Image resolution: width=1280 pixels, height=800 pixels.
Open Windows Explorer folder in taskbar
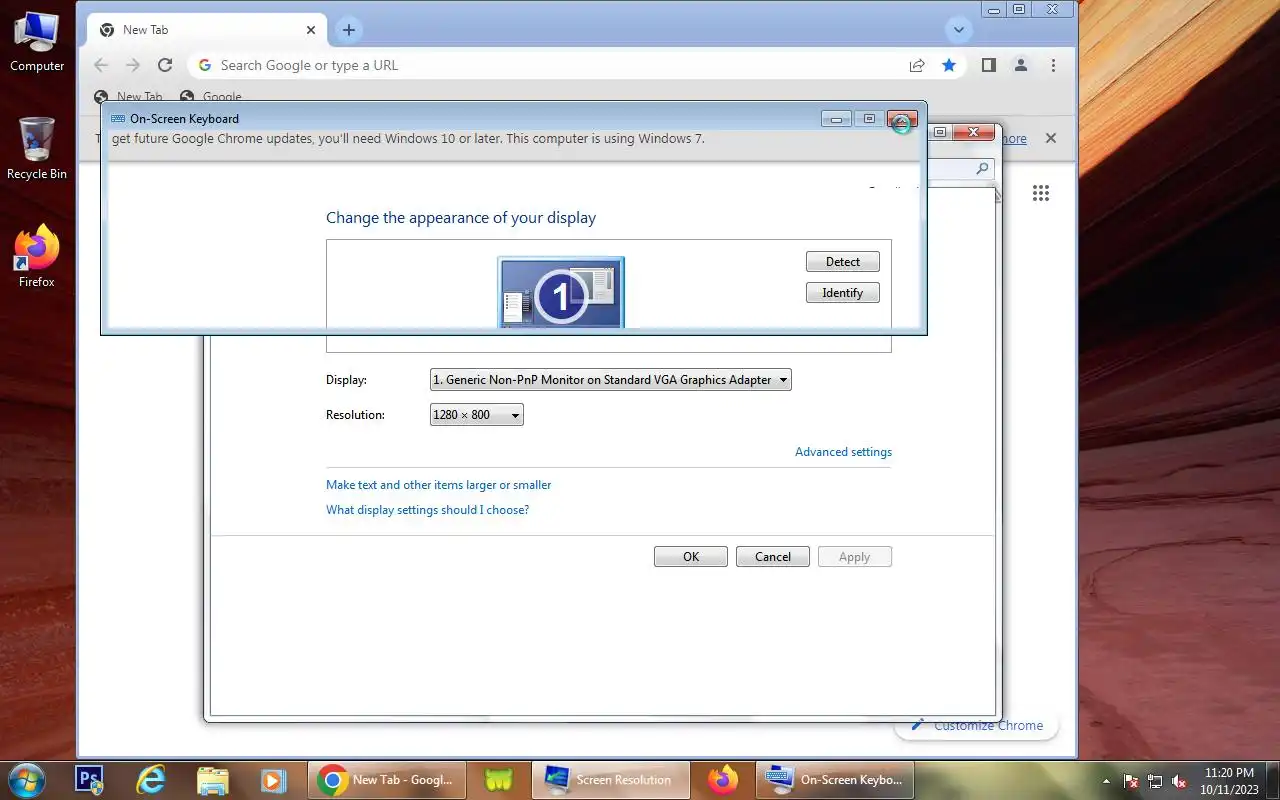coord(213,780)
